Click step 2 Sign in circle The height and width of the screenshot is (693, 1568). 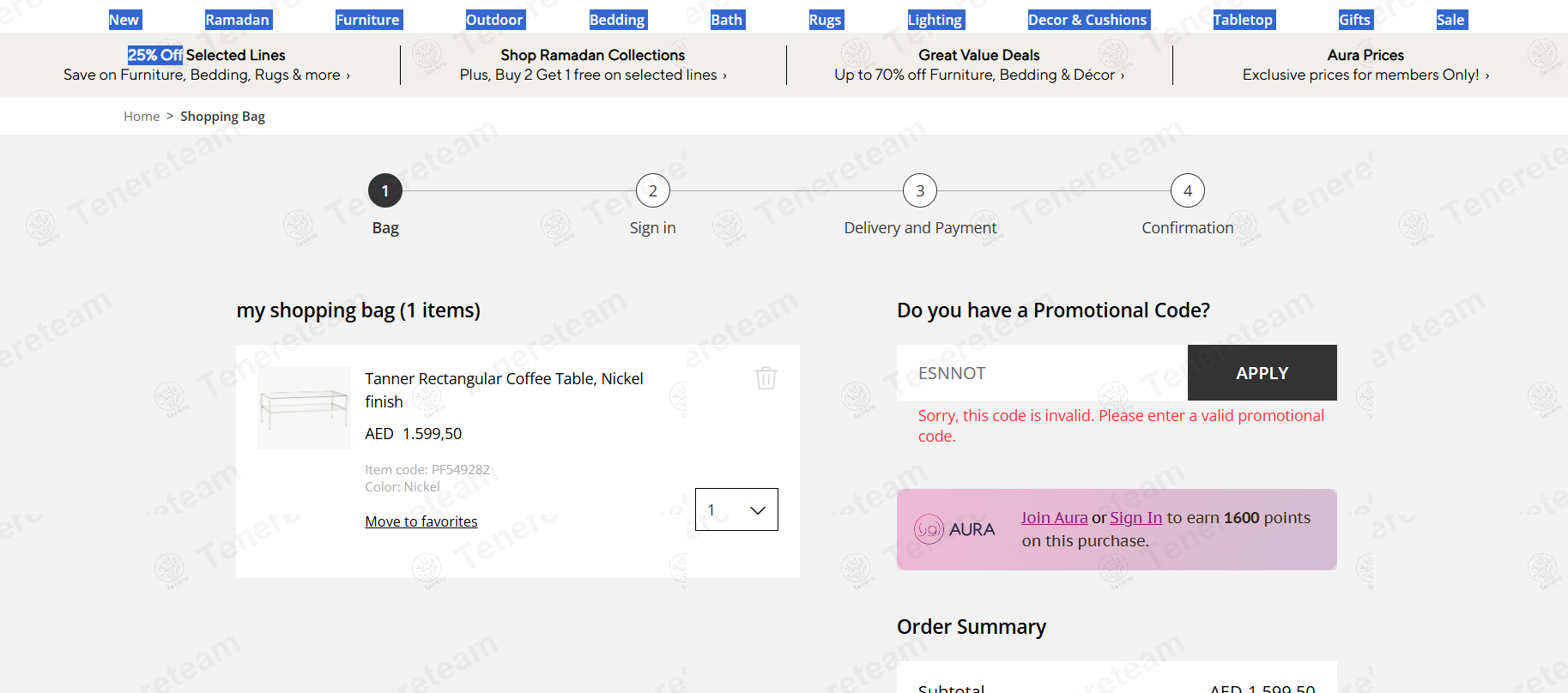(653, 190)
